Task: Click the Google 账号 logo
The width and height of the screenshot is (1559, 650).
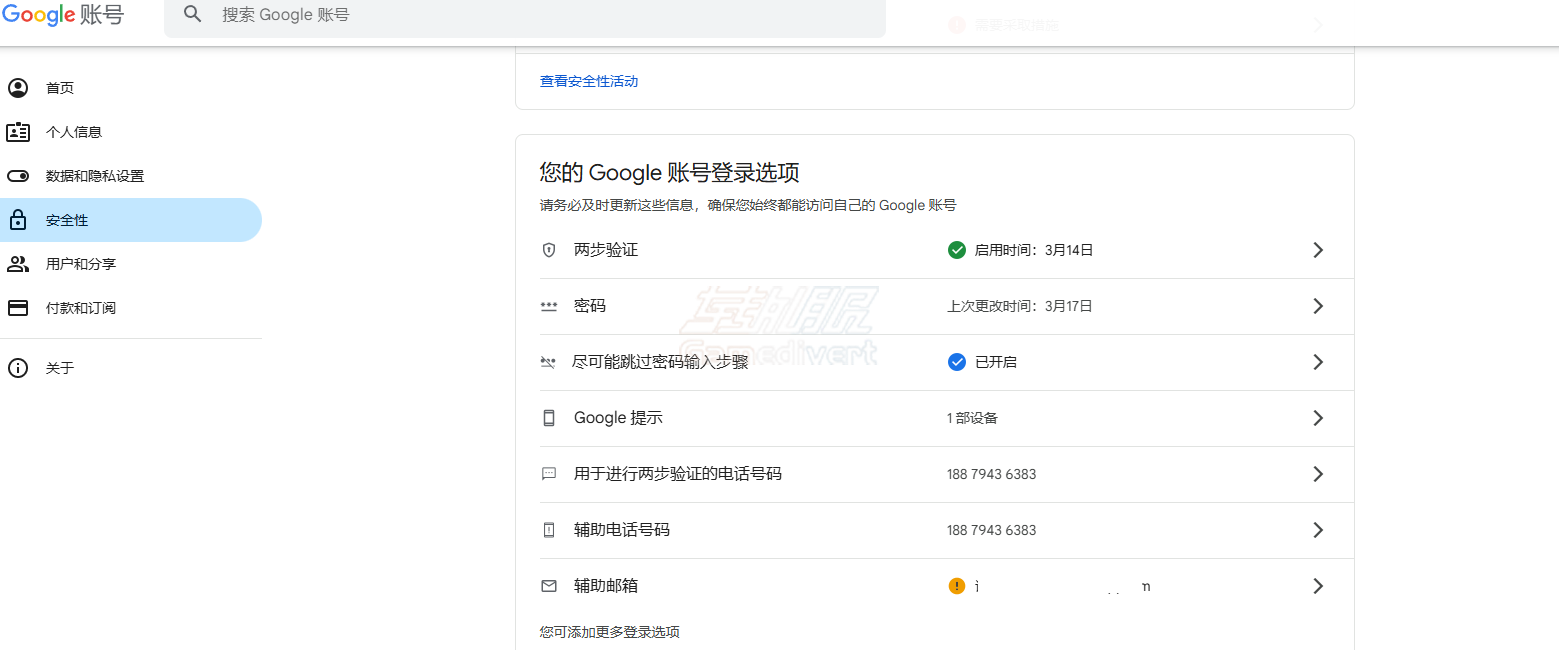Action: (63, 15)
